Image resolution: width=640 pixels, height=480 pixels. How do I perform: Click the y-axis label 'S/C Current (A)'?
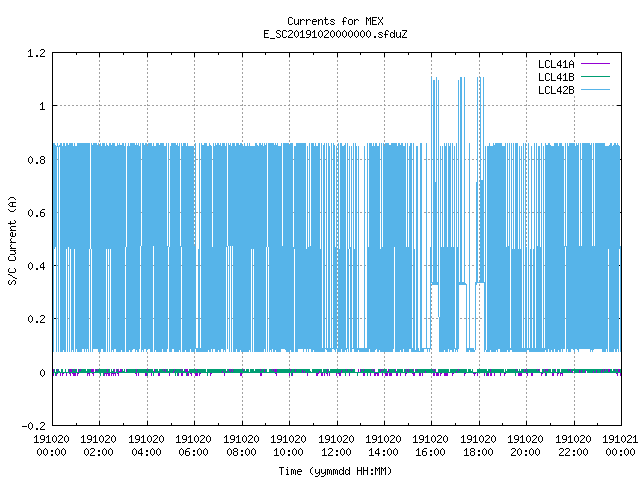[x=13, y=241]
